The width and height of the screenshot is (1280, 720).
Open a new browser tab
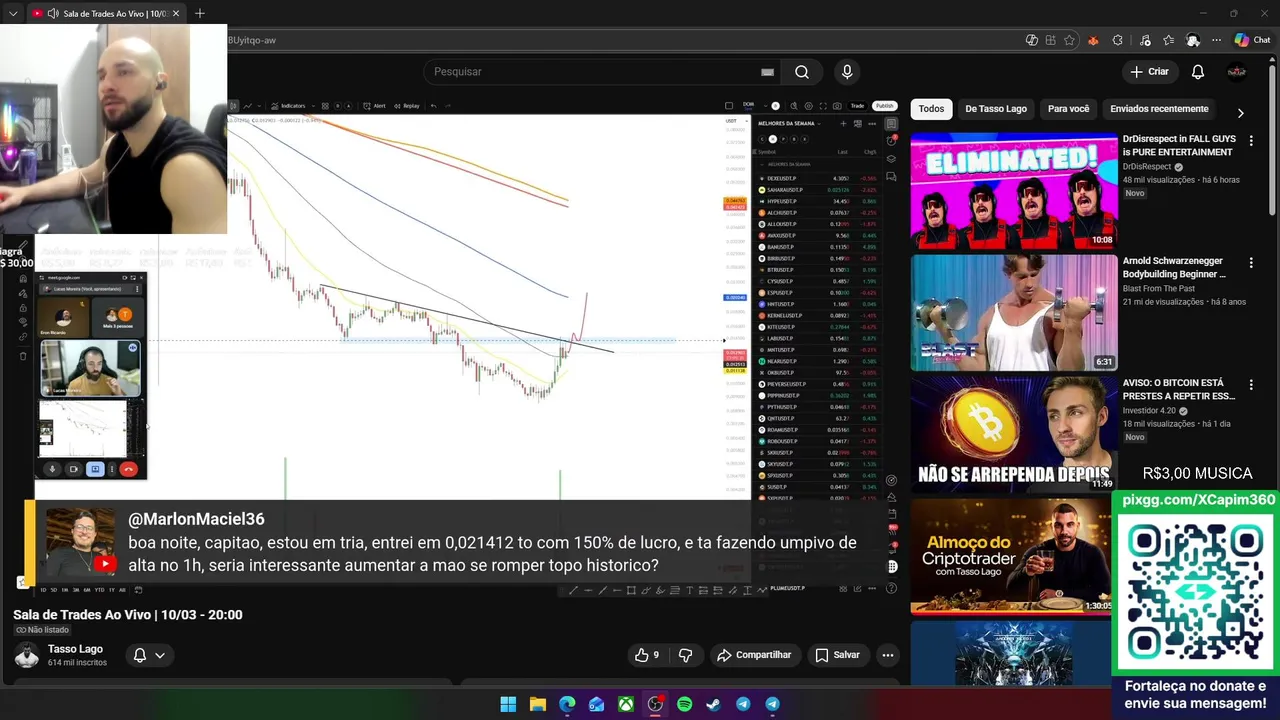[199, 14]
